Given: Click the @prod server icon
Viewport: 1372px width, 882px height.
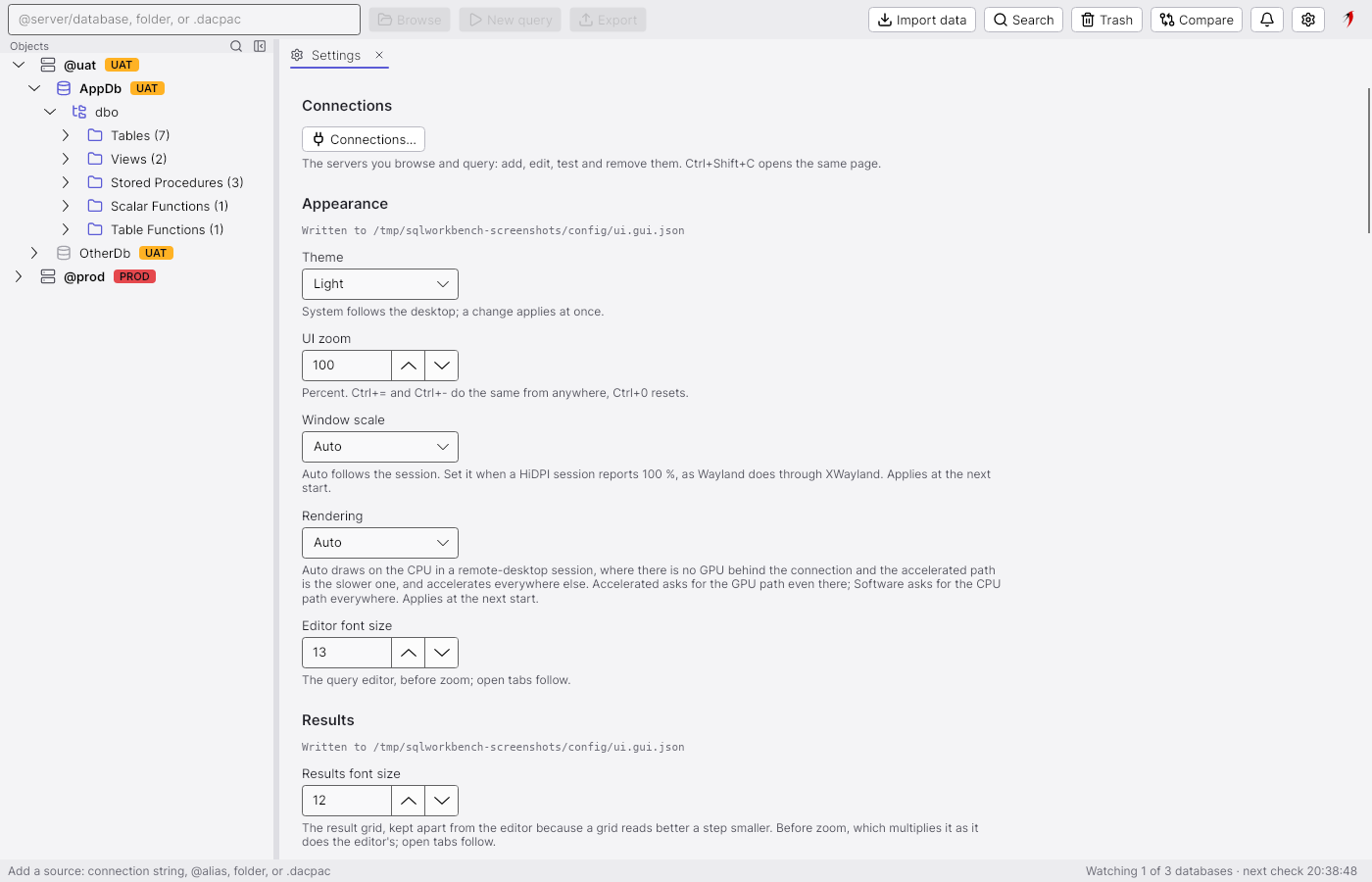Looking at the screenshot, I should pos(48,276).
